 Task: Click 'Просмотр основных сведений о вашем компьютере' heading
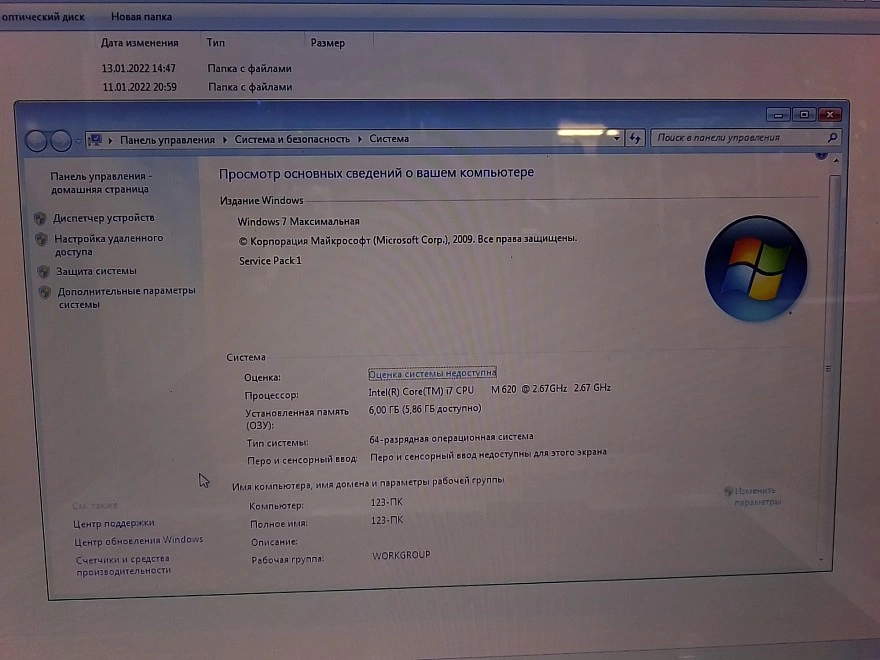coord(377,173)
